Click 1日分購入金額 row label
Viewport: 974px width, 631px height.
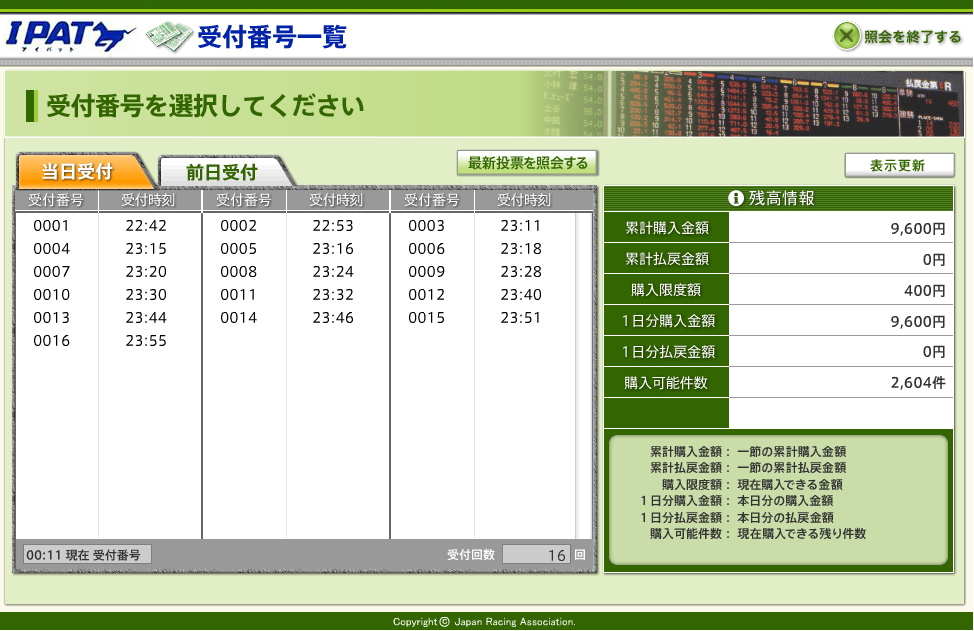point(666,321)
